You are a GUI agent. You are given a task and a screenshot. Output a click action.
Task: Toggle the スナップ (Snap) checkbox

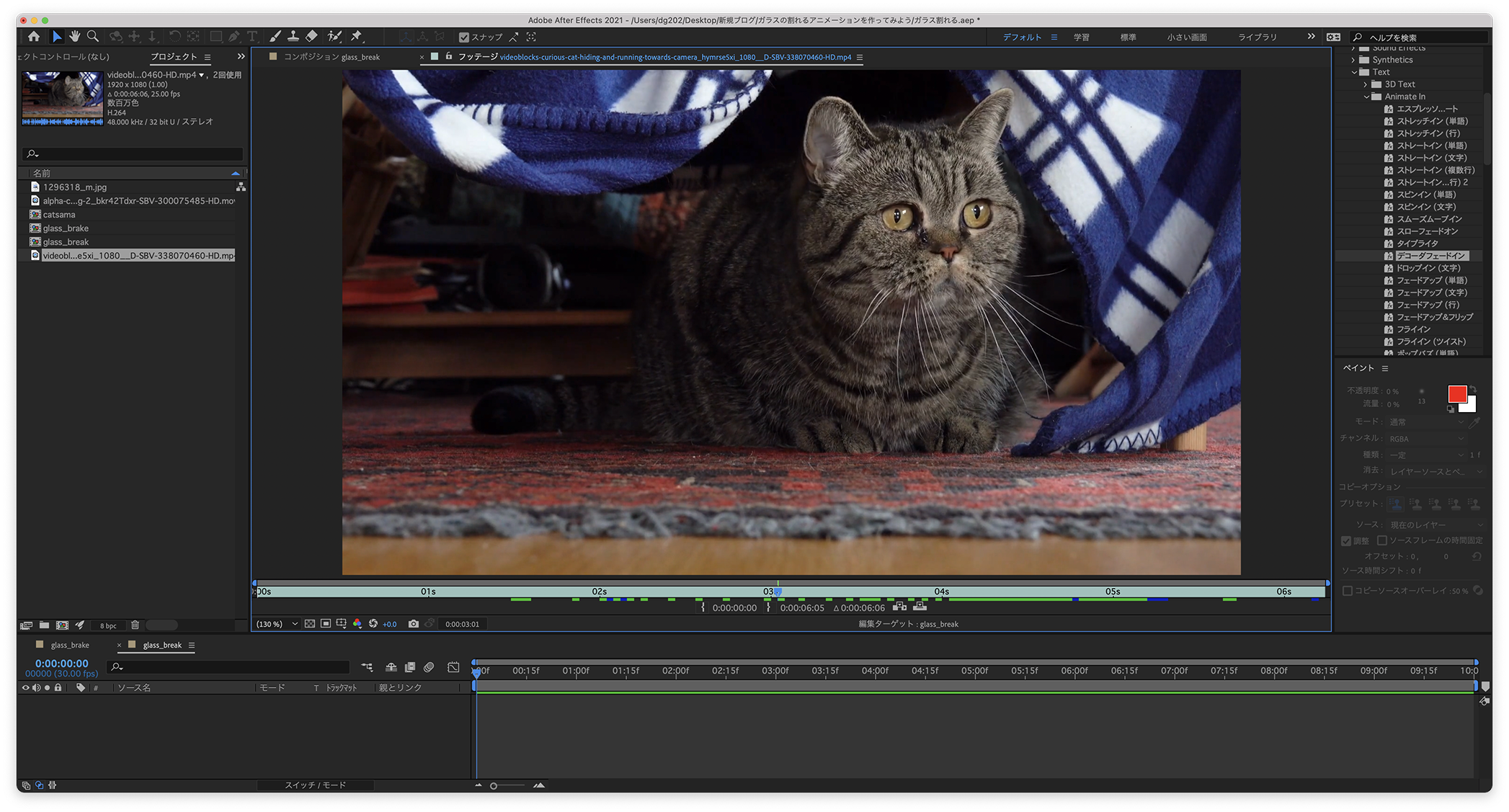[464, 37]
